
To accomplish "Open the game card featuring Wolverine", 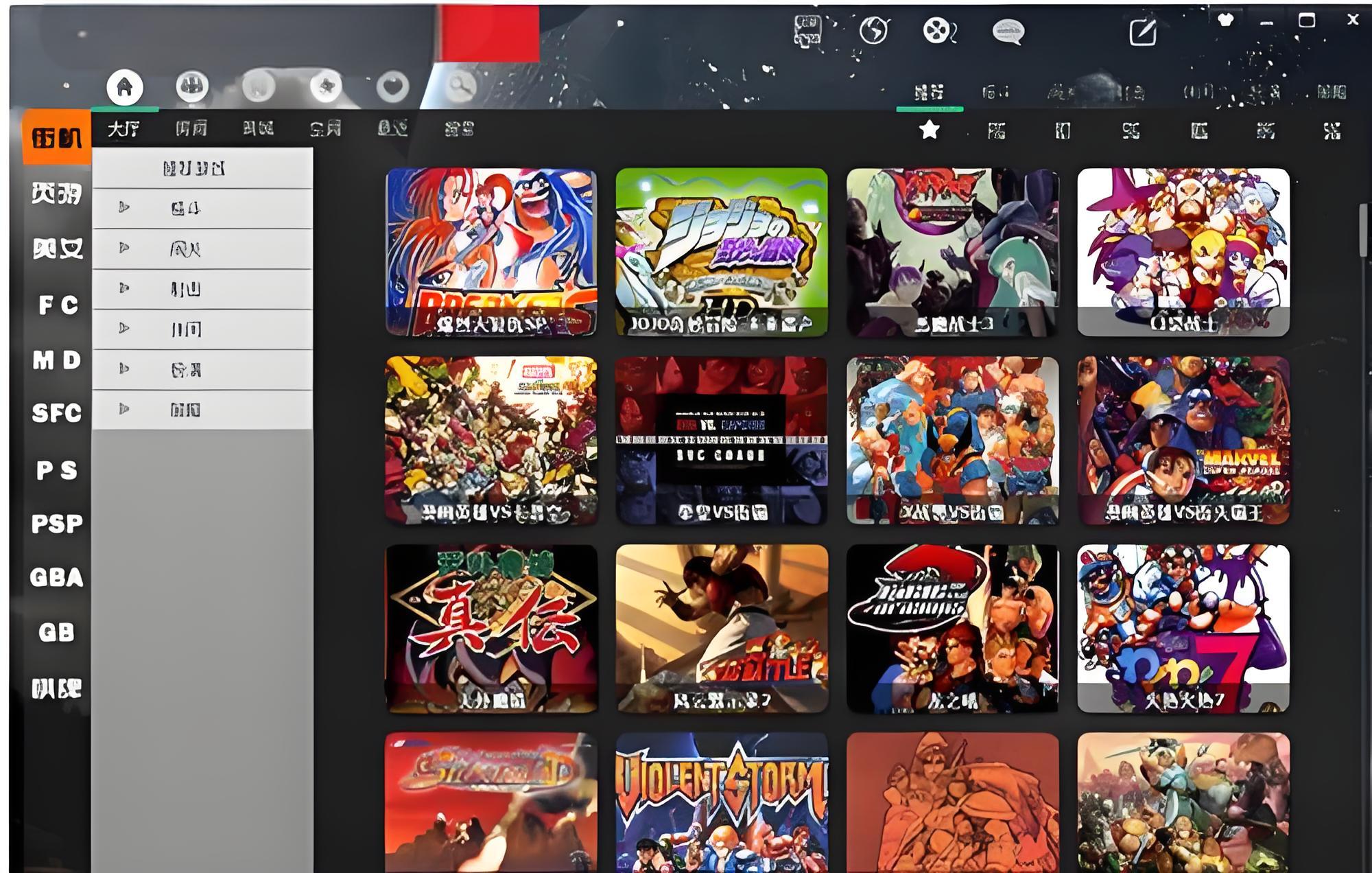I will [x=953, y=440].
